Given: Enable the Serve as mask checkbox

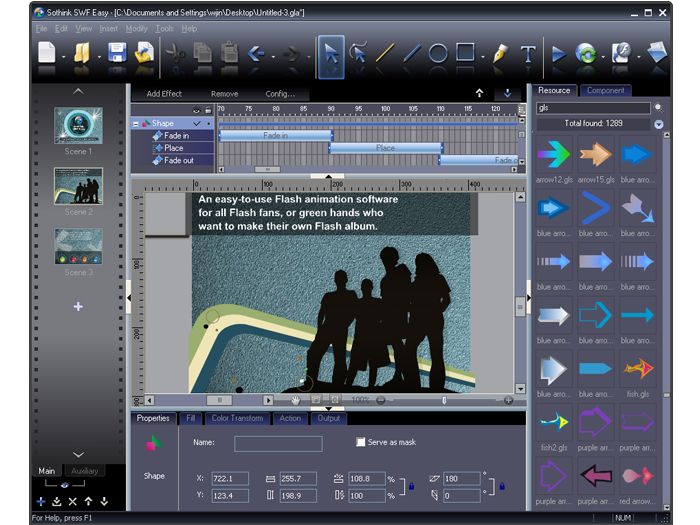Looking at the screenshot, I should pyautogui.click(x=360, y=442).
